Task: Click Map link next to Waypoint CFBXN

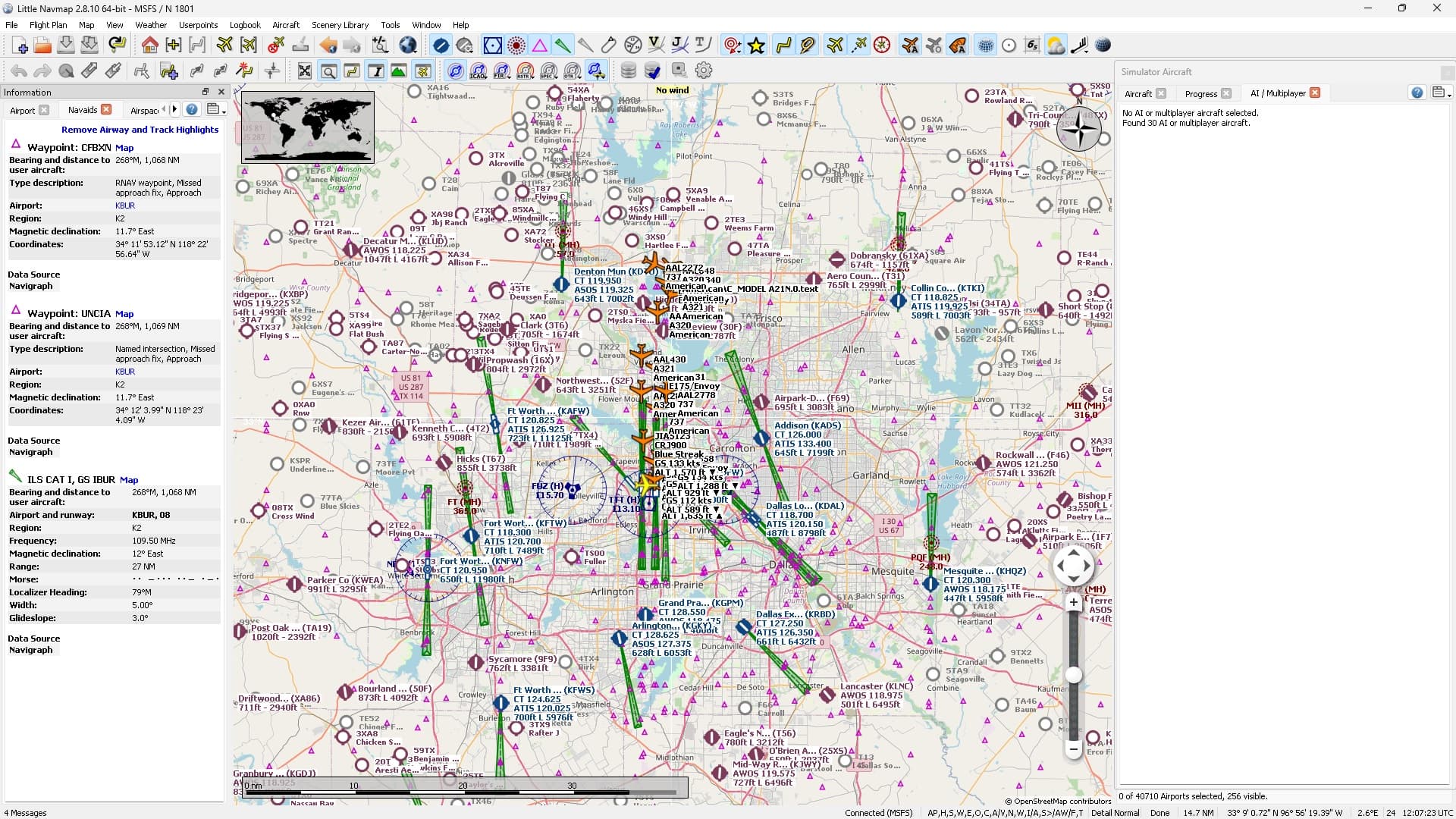Action: 124,148
